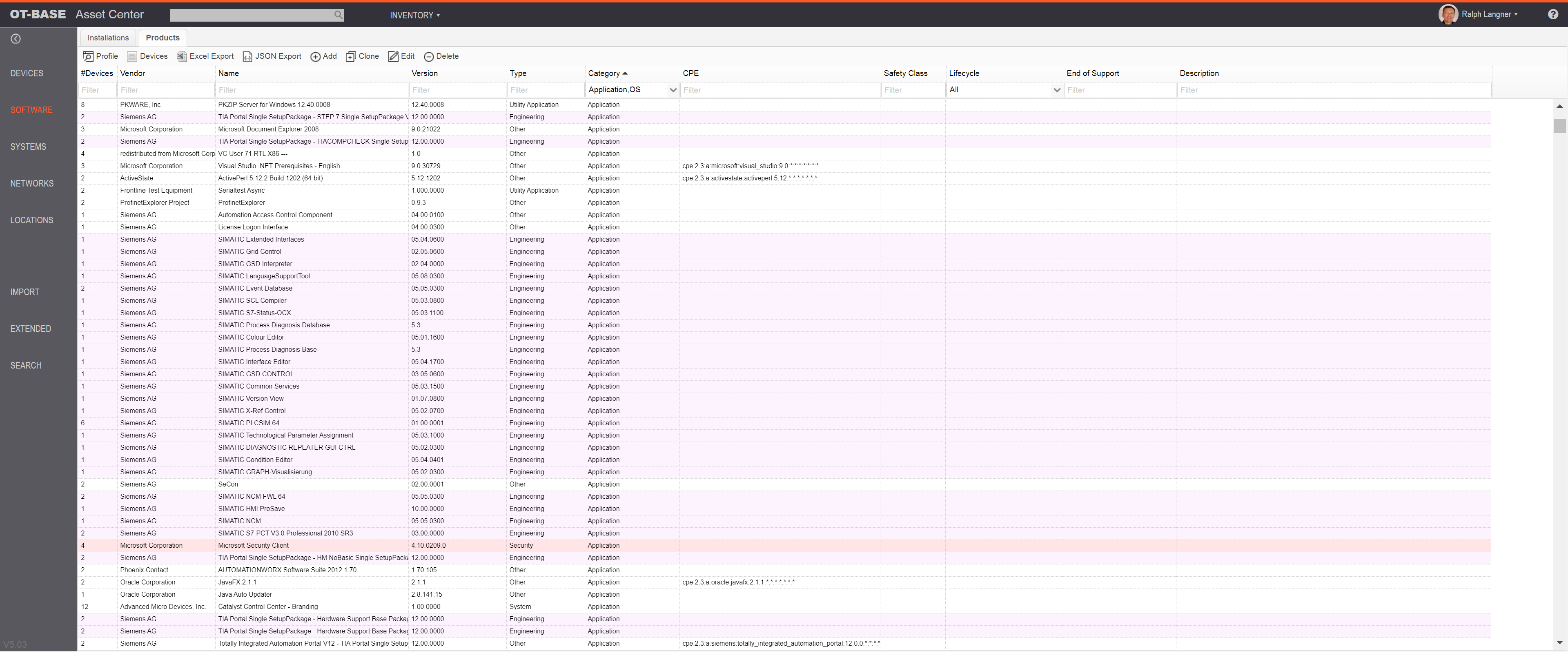The height and width of the screenshot is (653, 1568).
Task: Click the Safety Class filter field
Action: 913,90
